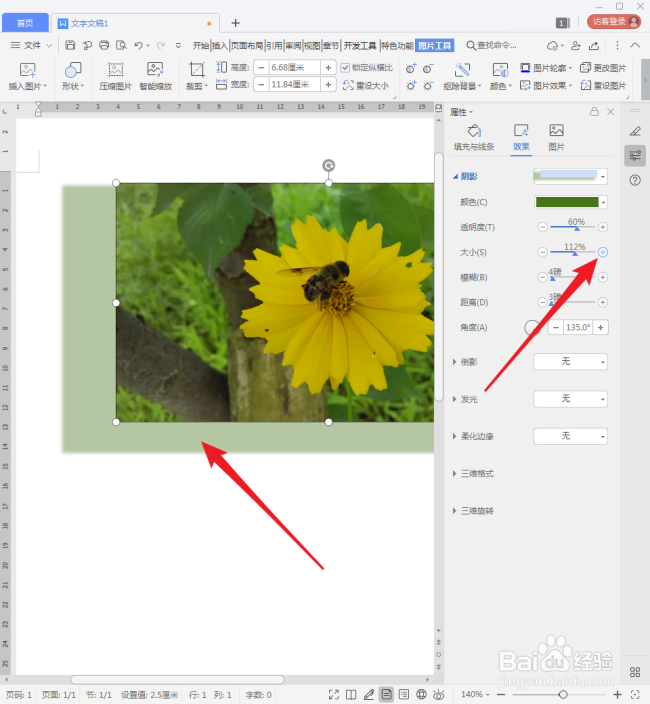Image resolution: width=650 pixels, height=704 pixels.
Task: Open a new tab with plus button
Action: click(236, 23)
